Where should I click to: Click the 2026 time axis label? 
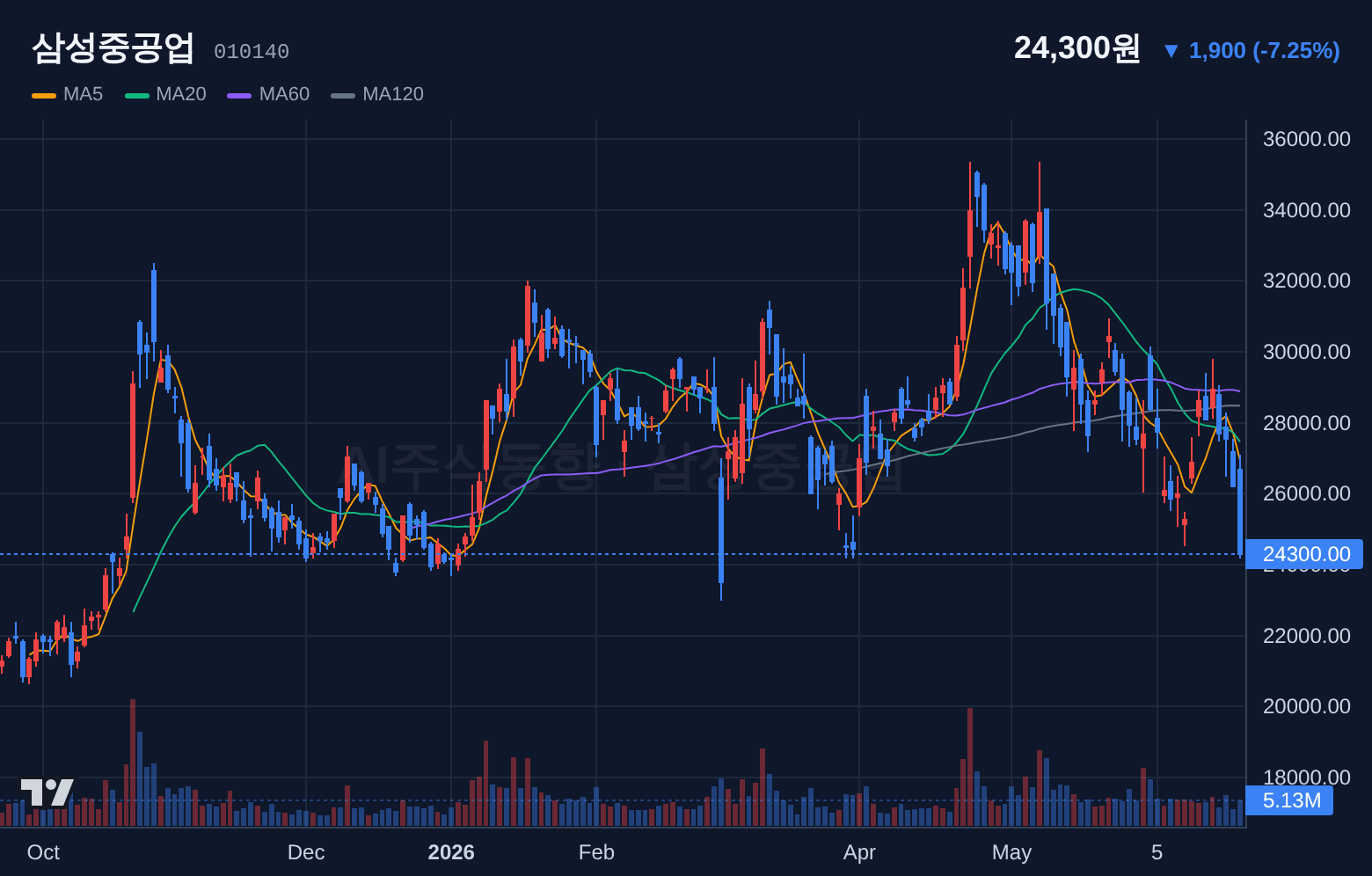[x=451, y=852]
